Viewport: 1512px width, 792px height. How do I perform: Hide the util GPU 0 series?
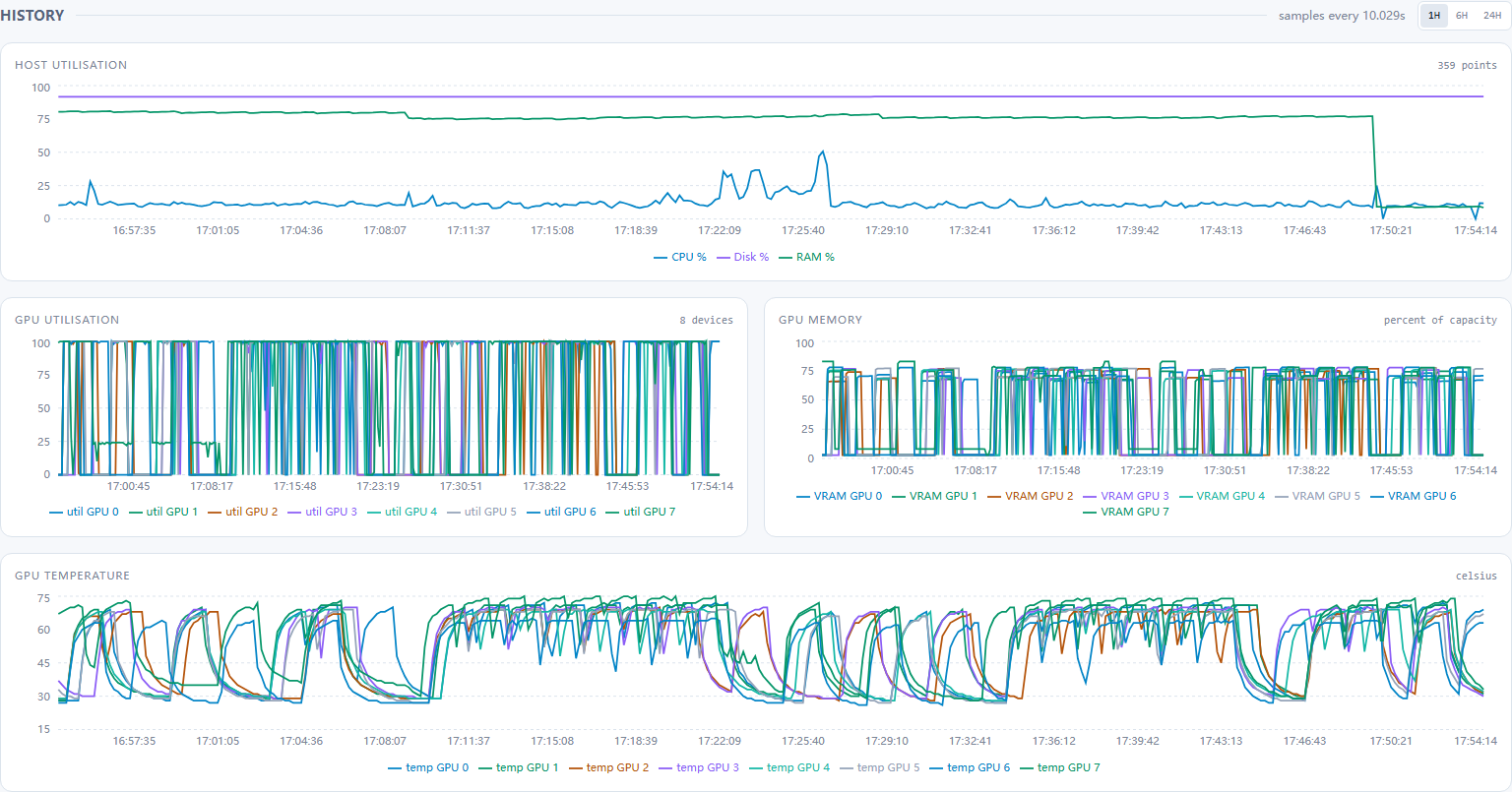[x=85, y=512]
